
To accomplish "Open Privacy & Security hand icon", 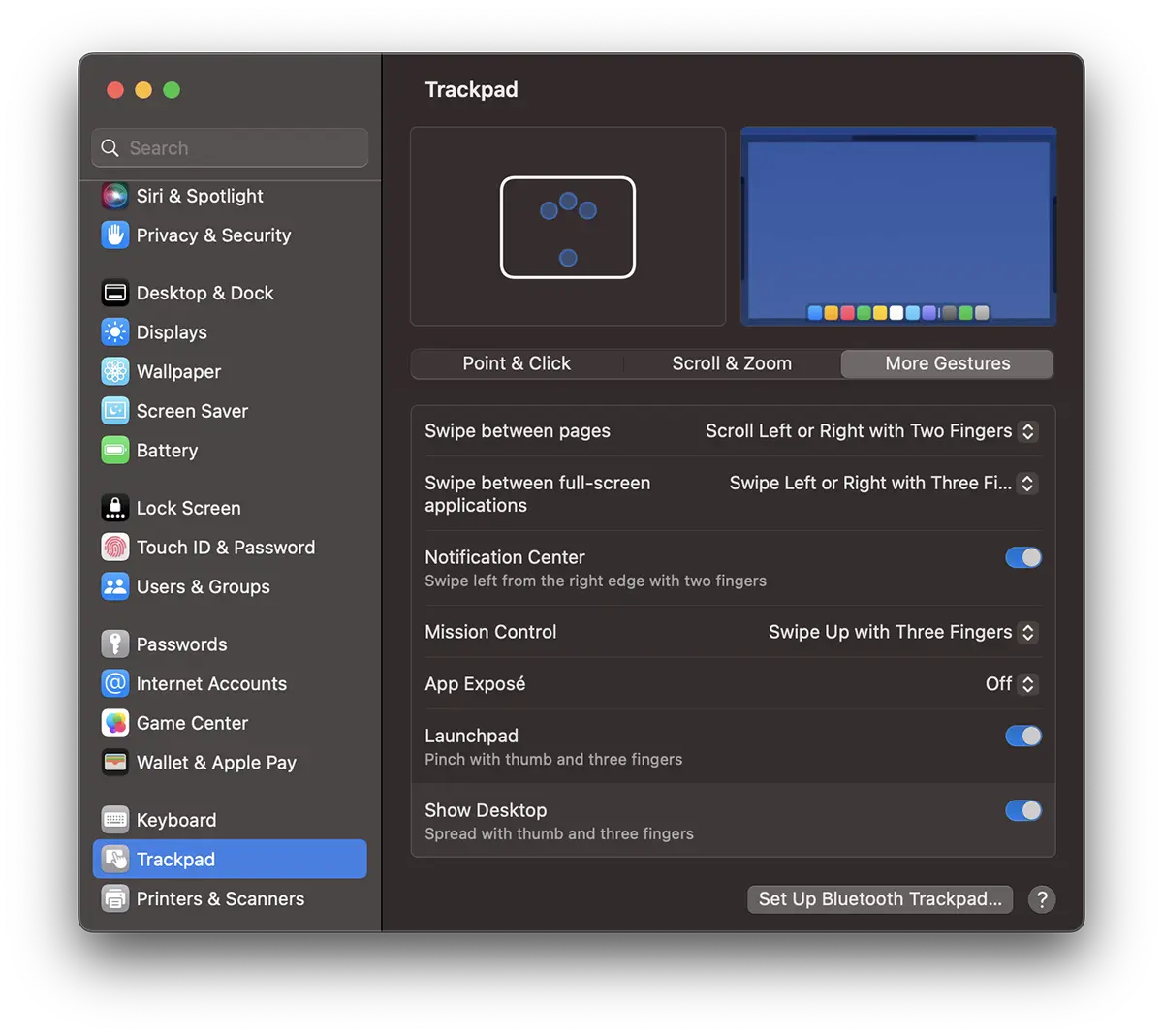I will [x=115, y=235].
